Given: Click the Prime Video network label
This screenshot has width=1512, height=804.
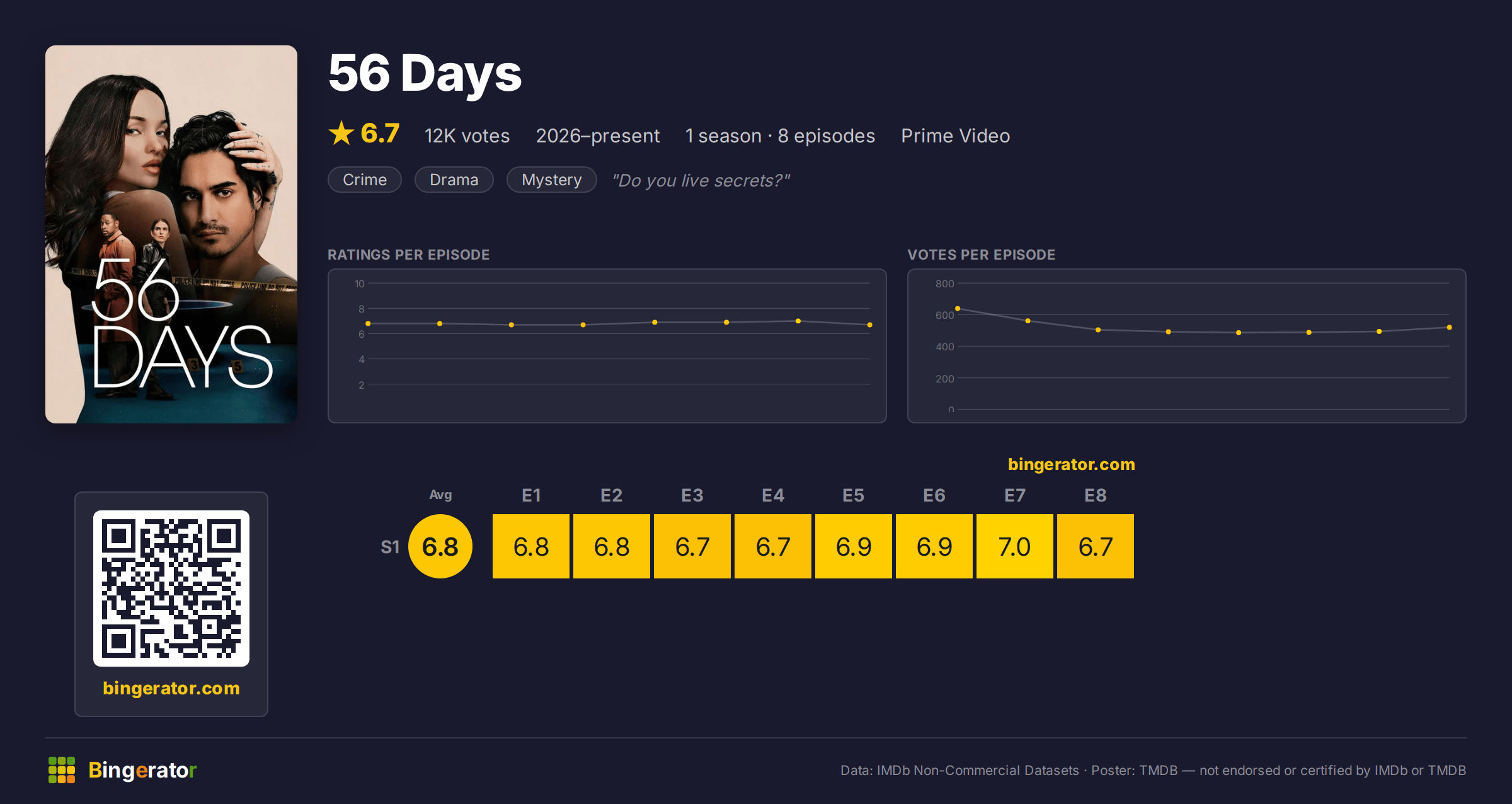Looking at the screenshot, I should 955,135.
